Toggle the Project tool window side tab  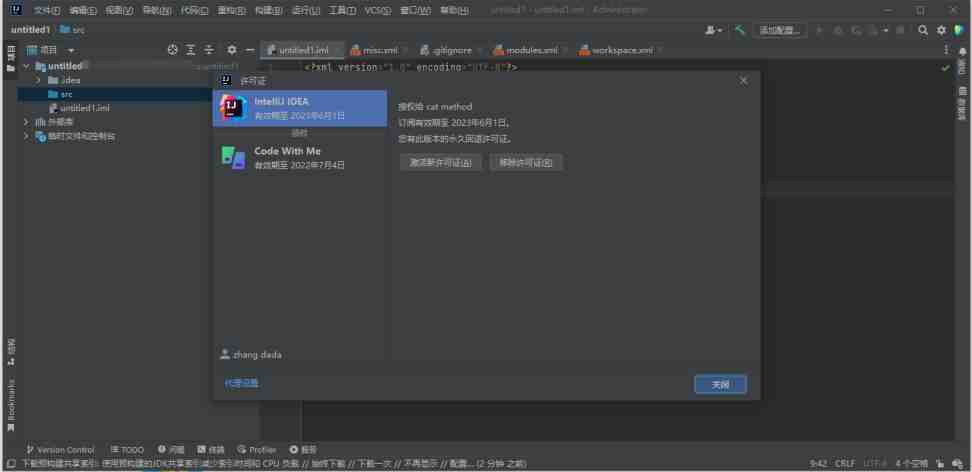[x=11, y=57]
